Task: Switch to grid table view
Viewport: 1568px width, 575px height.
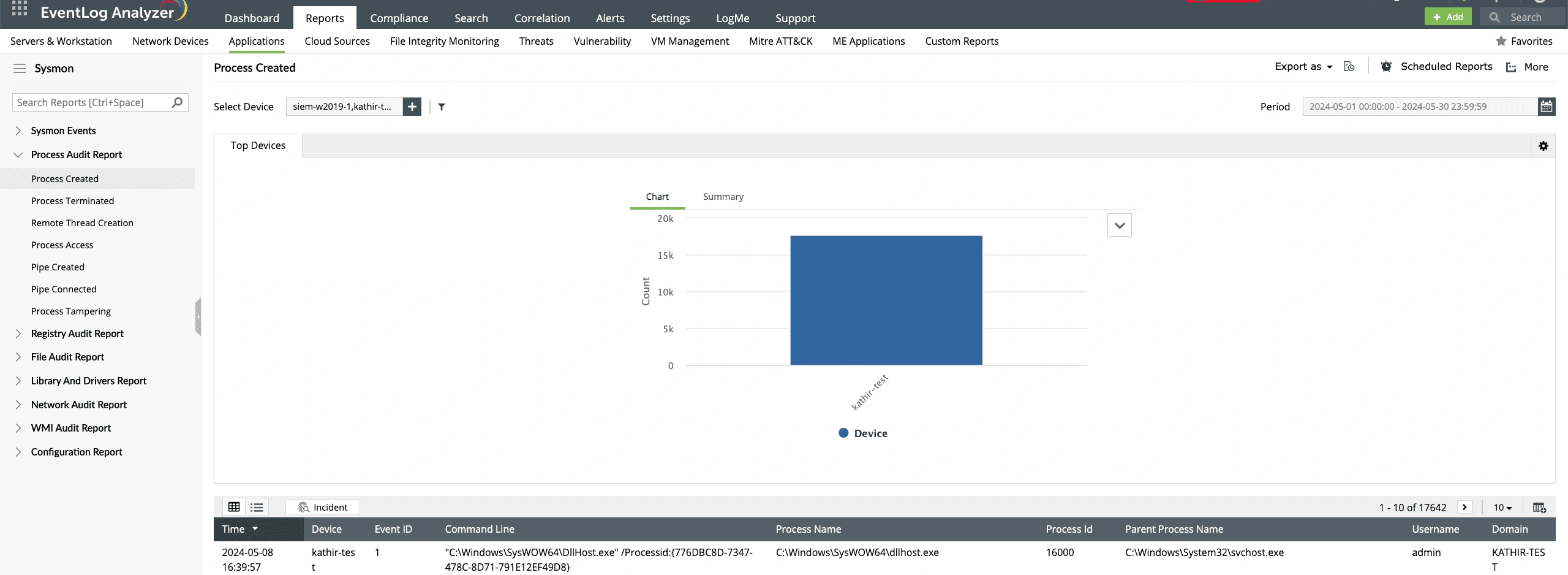Action: coord(234,507)
